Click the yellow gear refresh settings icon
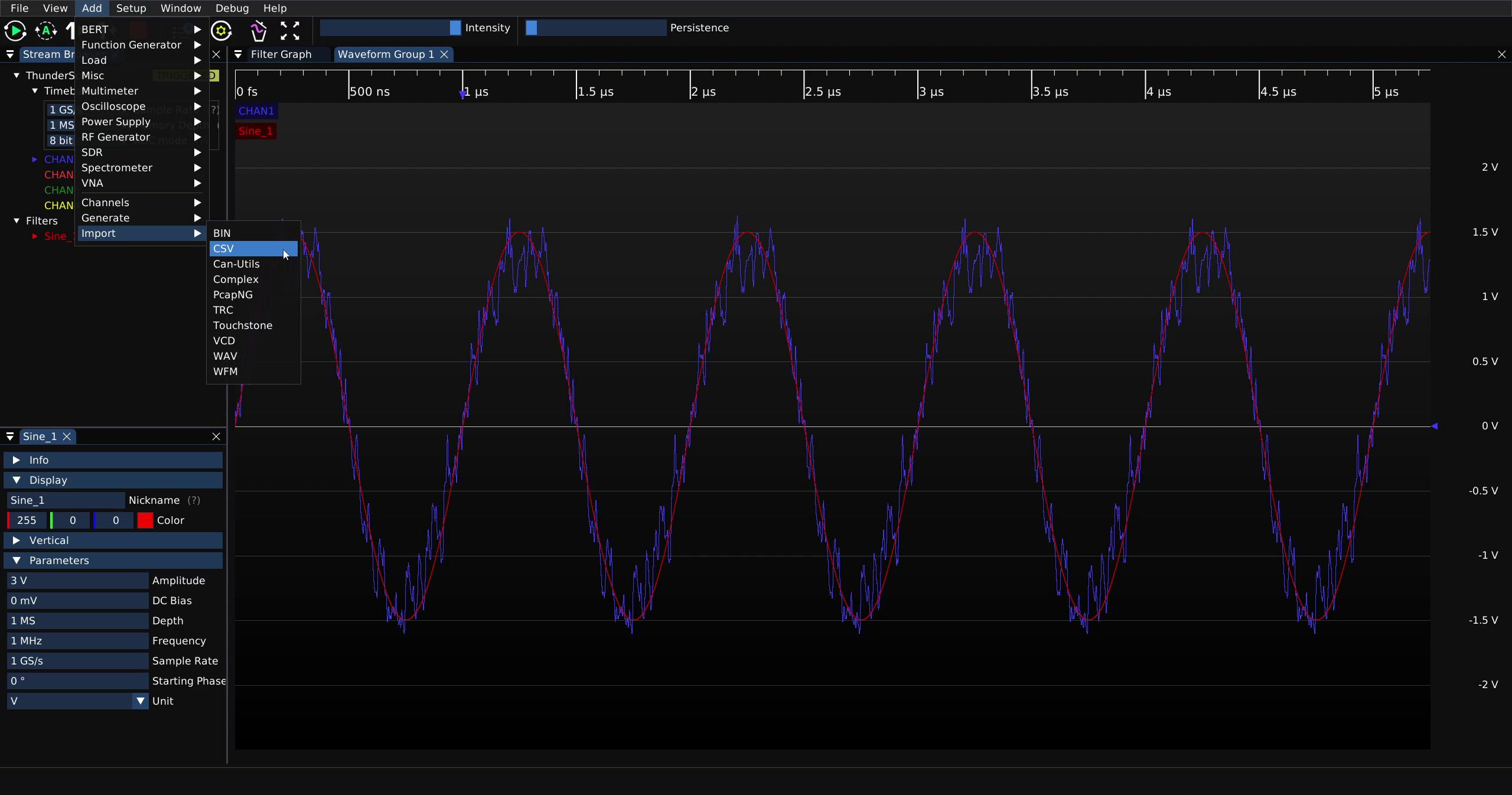 click(x=221, y=31)
